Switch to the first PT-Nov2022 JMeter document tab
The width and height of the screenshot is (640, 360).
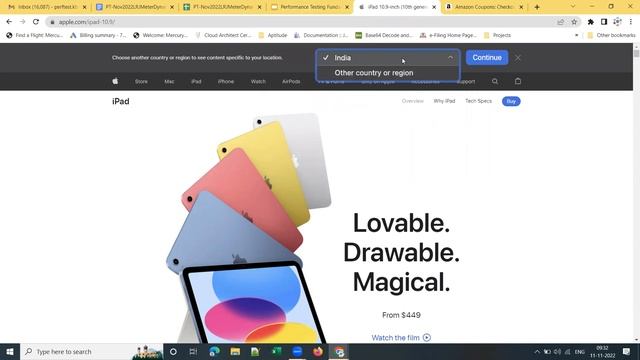(x=135, y=7)
